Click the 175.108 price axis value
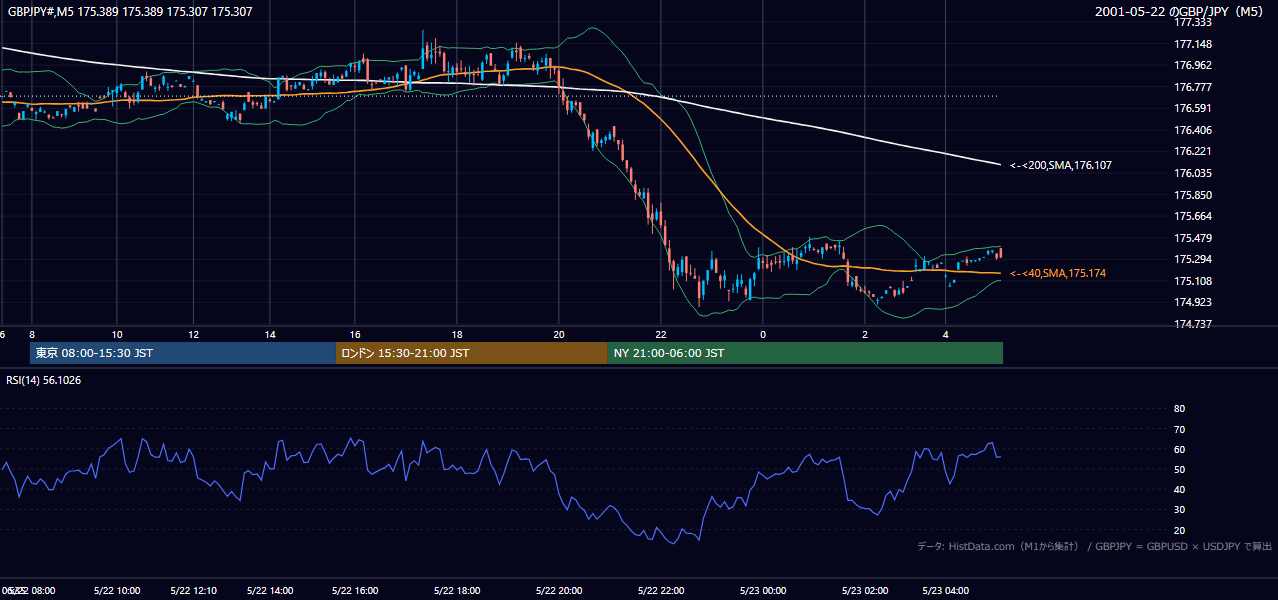Image resolution: width=1278 pixels, height=600 pixels. [x=1193, y=281]
